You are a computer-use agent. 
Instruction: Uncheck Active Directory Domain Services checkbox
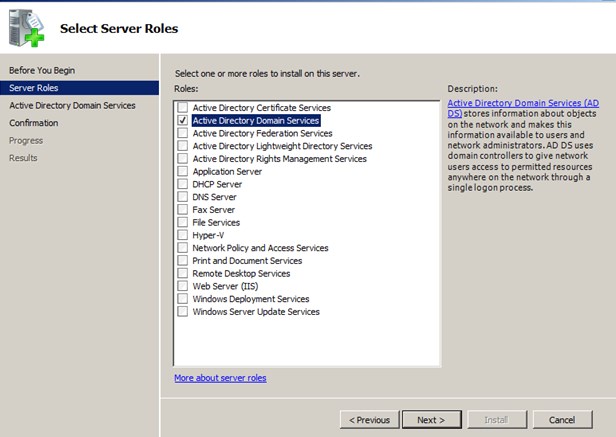(x=182, y=120)
